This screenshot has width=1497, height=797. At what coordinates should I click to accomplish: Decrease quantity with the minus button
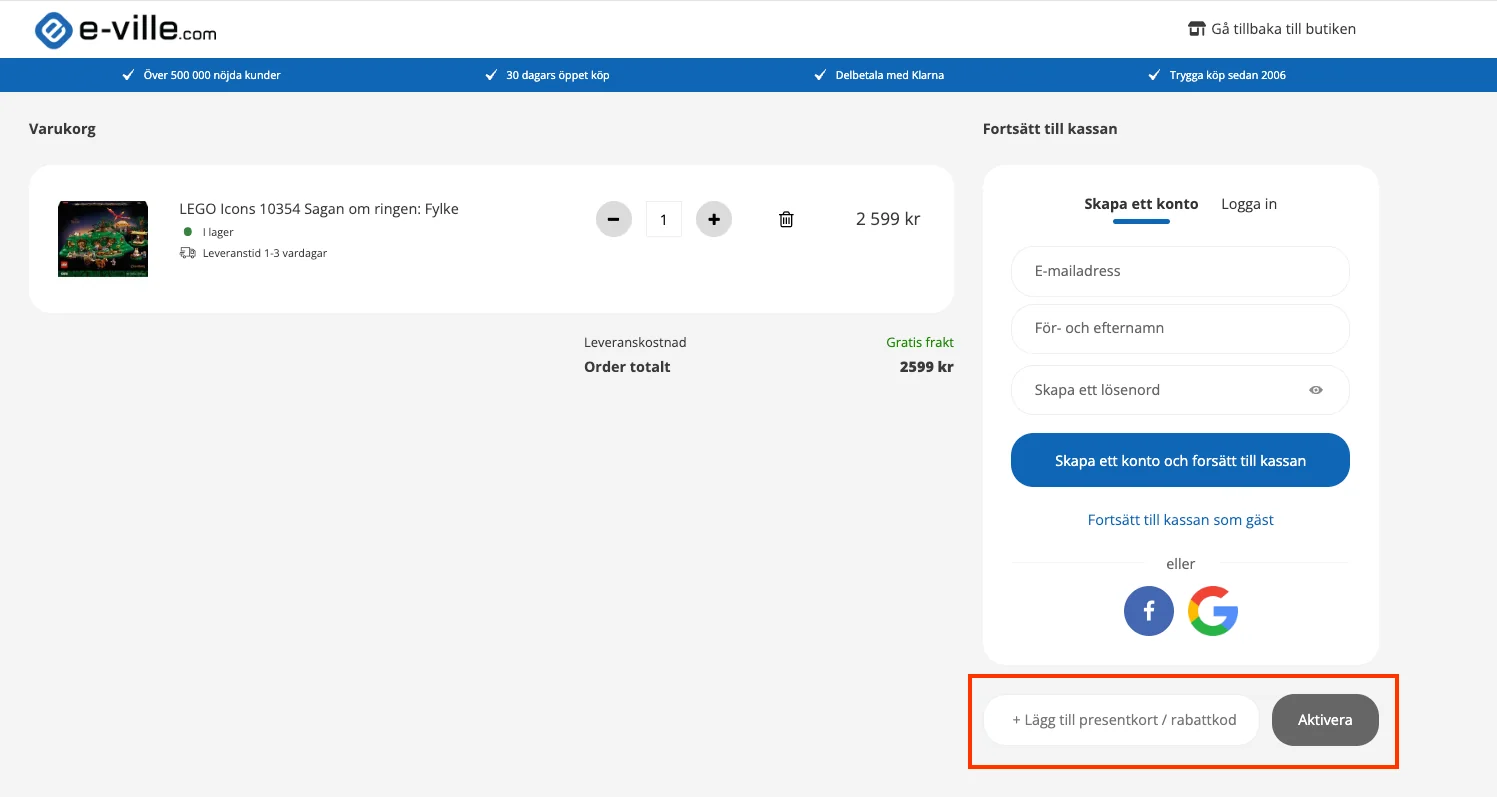pos(614,219)
